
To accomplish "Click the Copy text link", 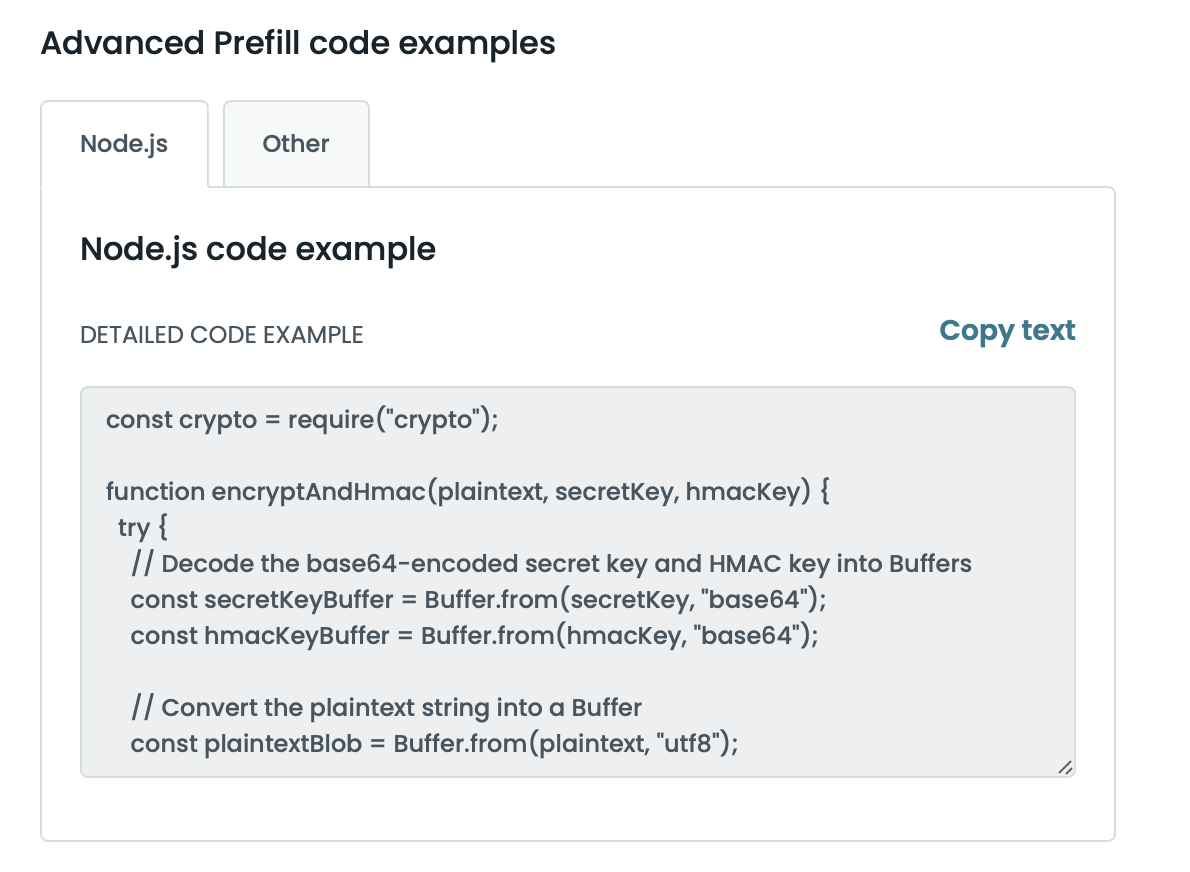I will tap(1007, 331).
